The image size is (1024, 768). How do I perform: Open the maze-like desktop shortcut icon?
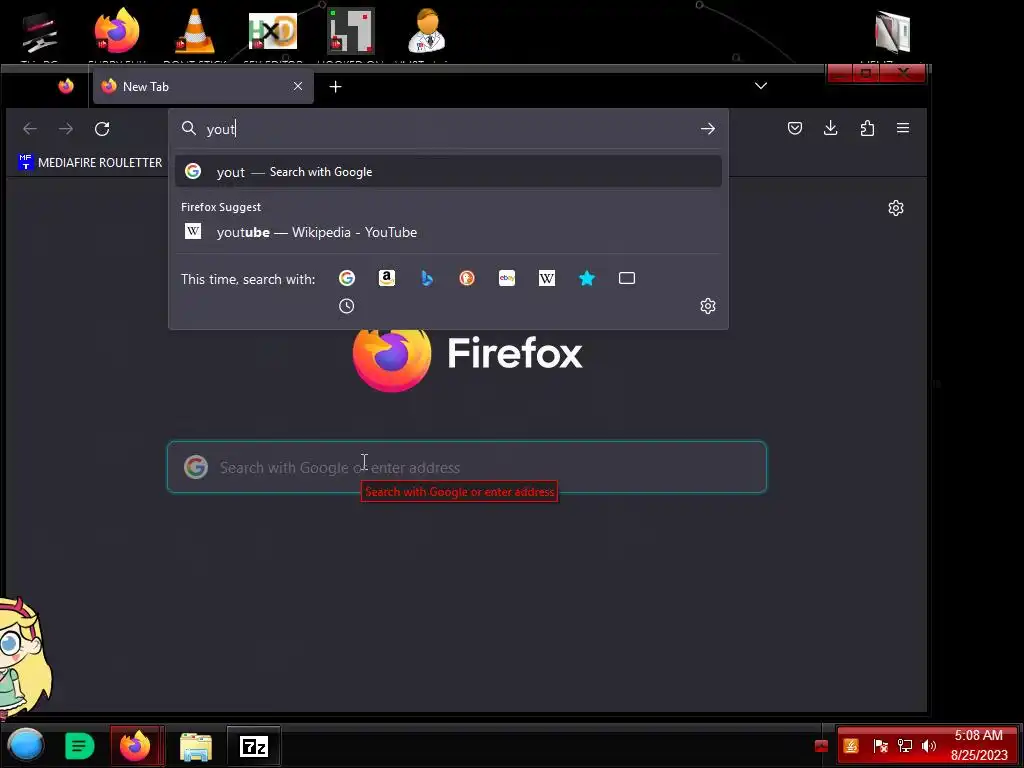point(351,31)
